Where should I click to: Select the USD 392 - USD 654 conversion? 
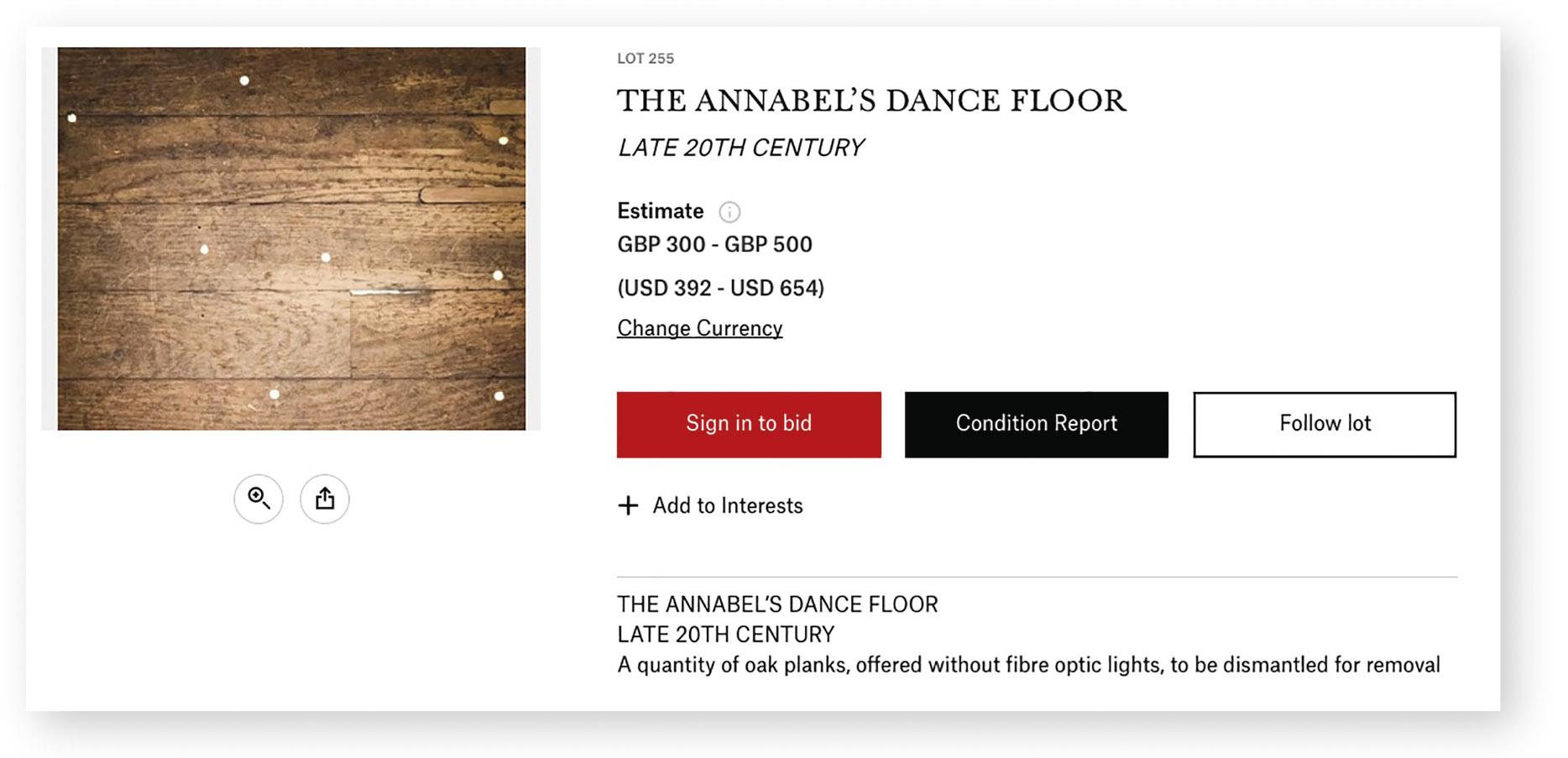coord(720,289)
